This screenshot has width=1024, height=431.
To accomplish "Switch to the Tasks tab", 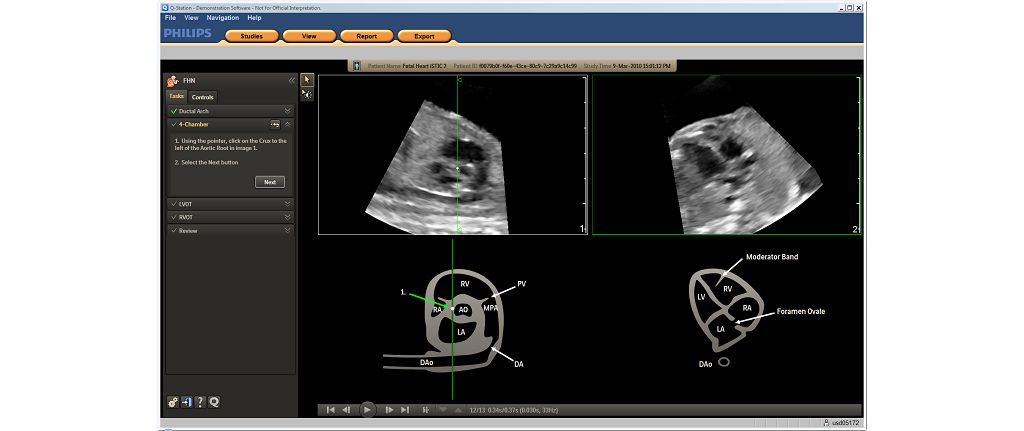I will [176, 97].
